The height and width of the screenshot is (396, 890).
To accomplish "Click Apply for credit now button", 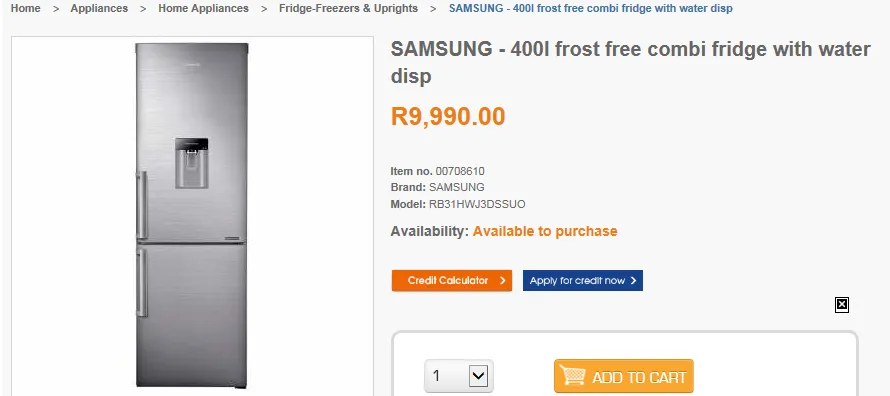I will click(x=583, y=280).
